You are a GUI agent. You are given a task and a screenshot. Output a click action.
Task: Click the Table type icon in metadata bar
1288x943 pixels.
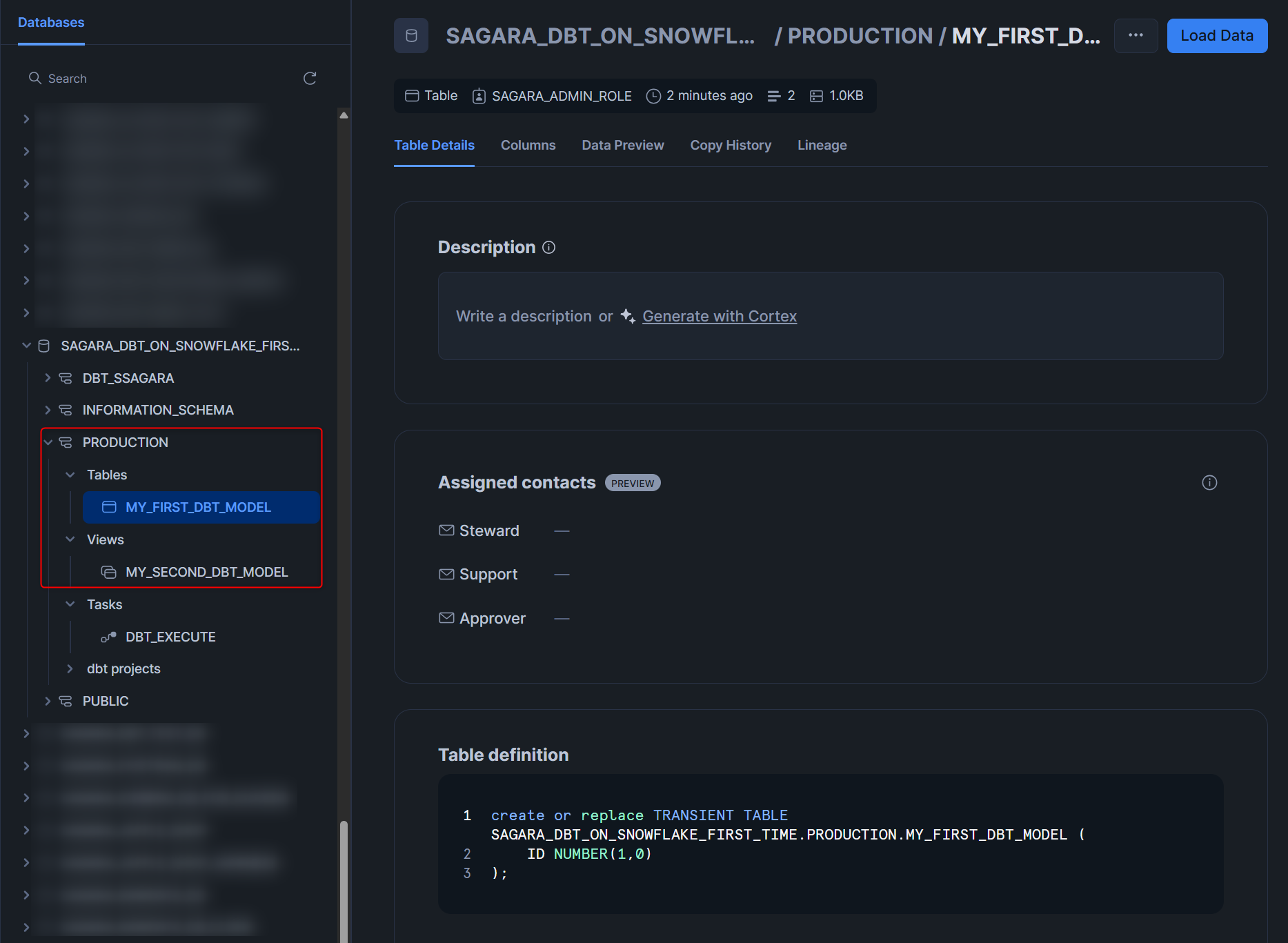412,96
